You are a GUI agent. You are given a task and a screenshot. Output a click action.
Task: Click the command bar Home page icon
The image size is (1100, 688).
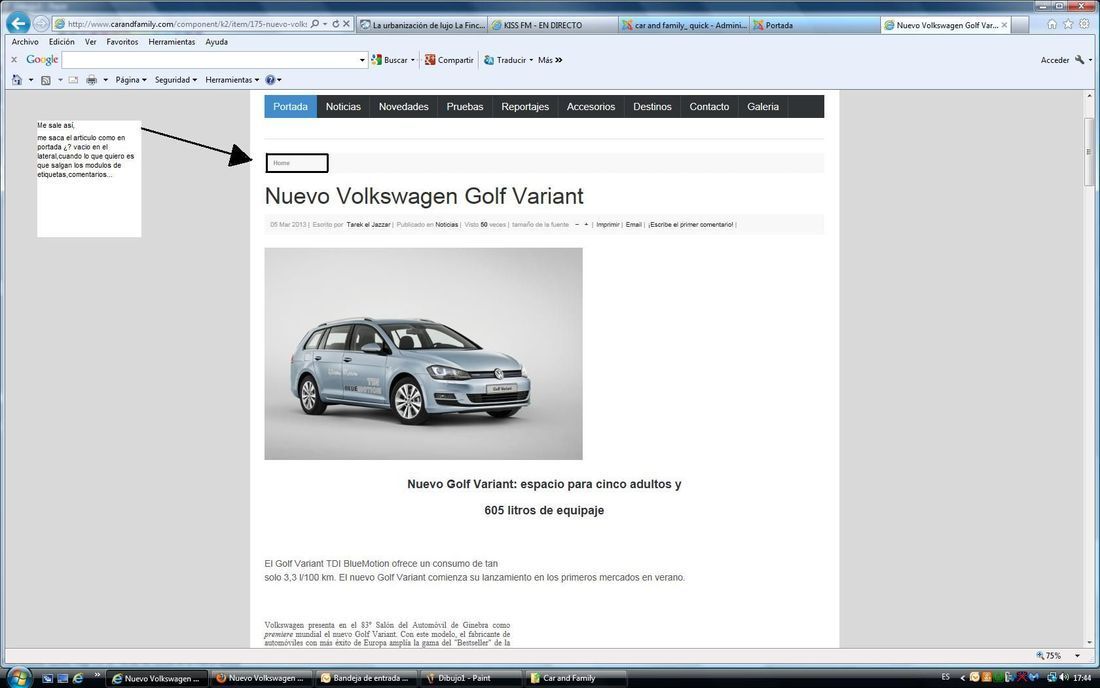(x=17, y=80)
